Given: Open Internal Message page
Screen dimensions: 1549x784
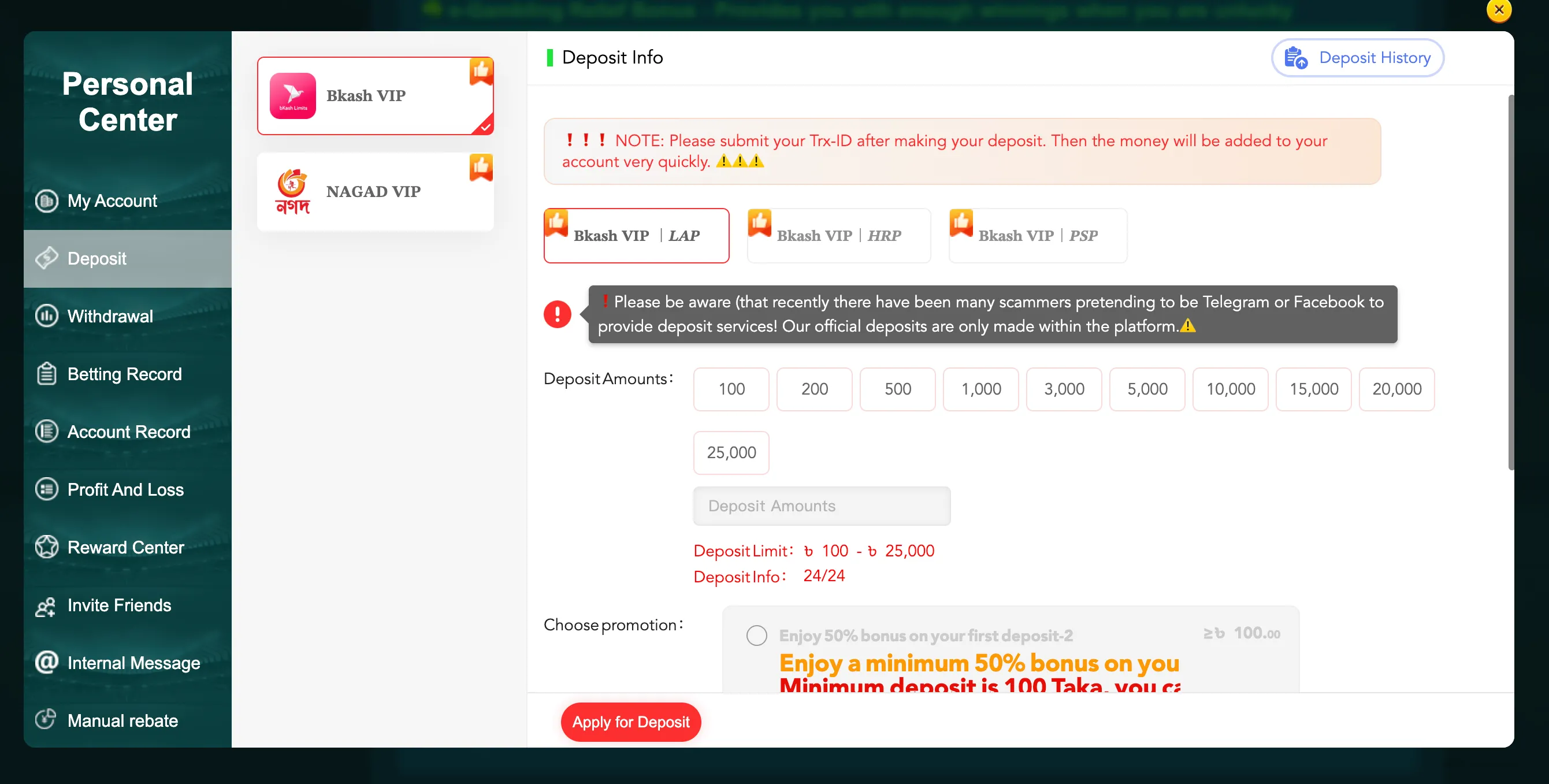Looking at the screenshot, I should click(128, 663).
